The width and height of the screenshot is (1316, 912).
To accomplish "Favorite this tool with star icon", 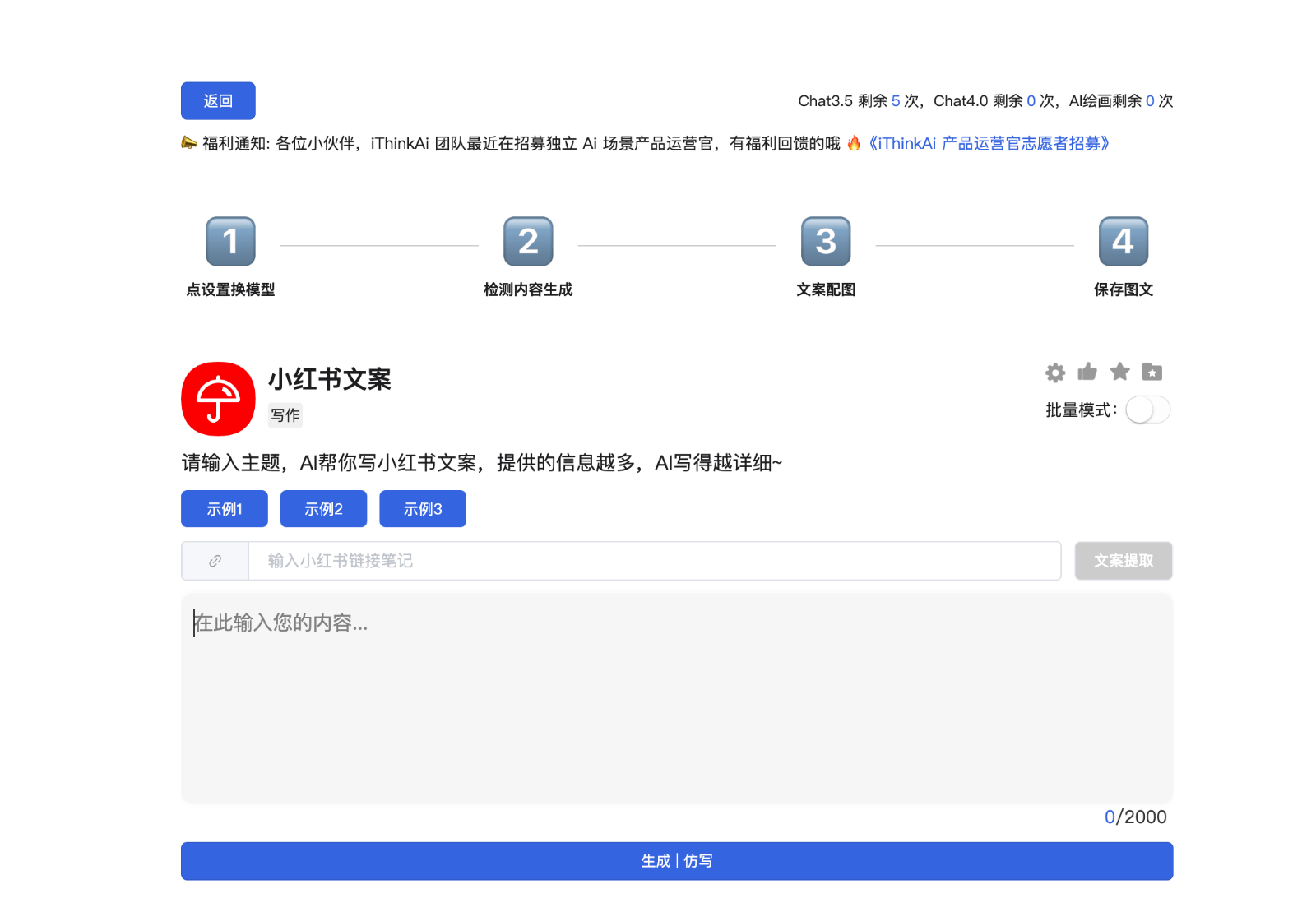I will 1119,372.
